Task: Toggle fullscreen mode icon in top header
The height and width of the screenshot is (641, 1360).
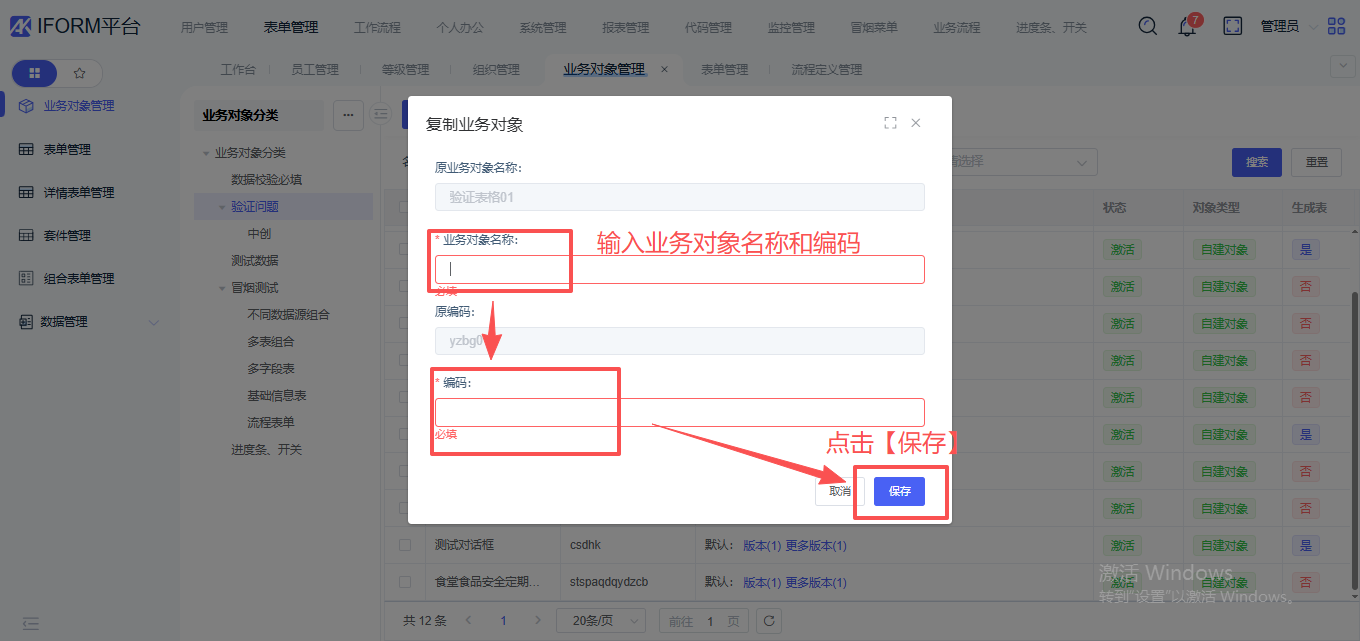Action: (1233, 27)
